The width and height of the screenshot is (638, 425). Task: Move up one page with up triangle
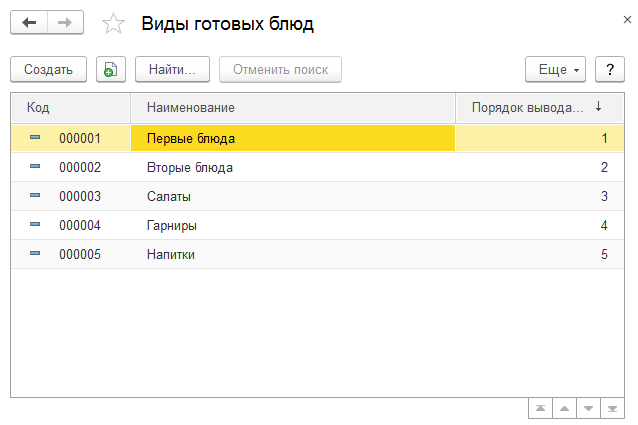coord(564,408)
